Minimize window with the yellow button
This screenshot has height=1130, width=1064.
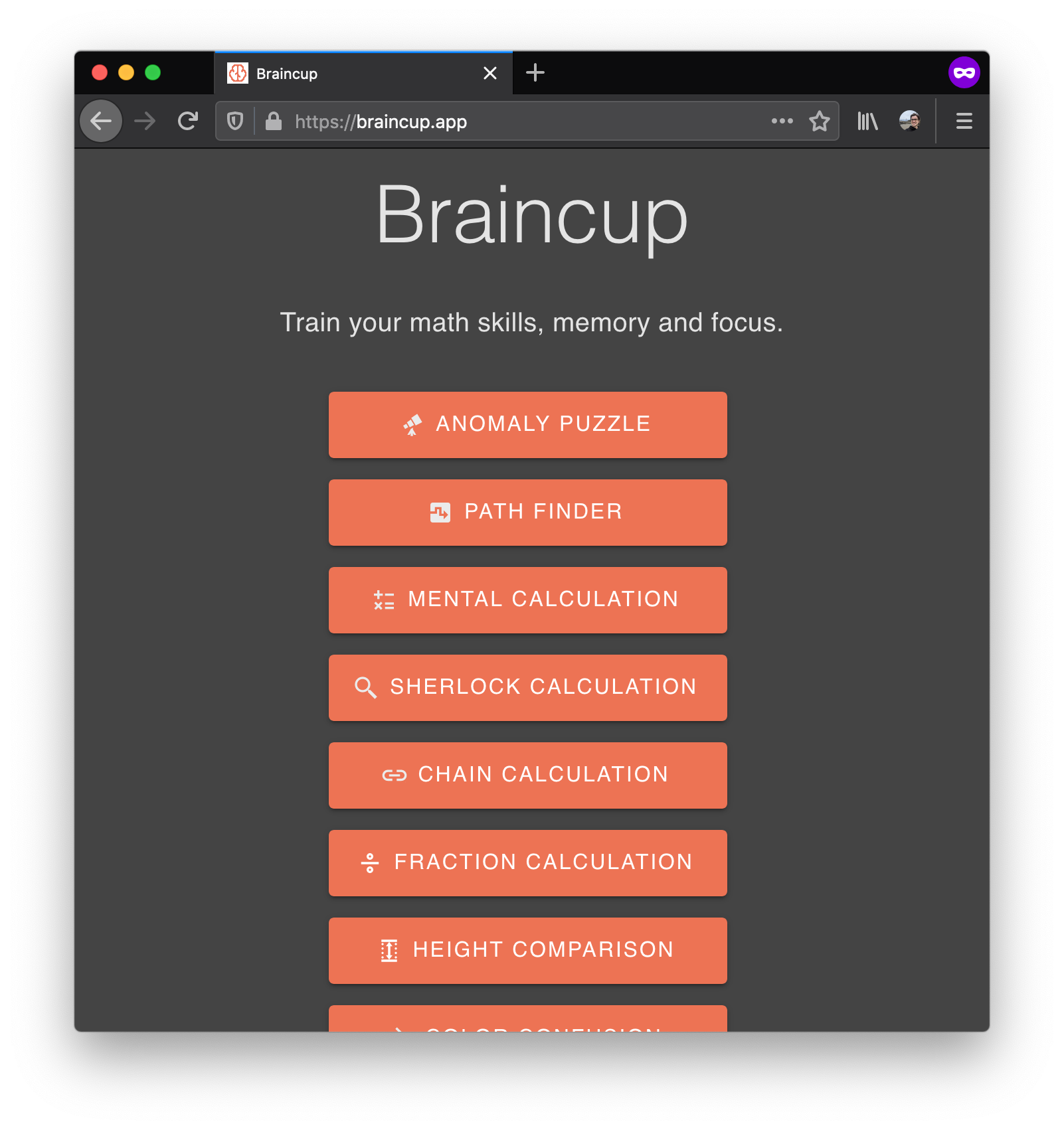tap(126, 72)
